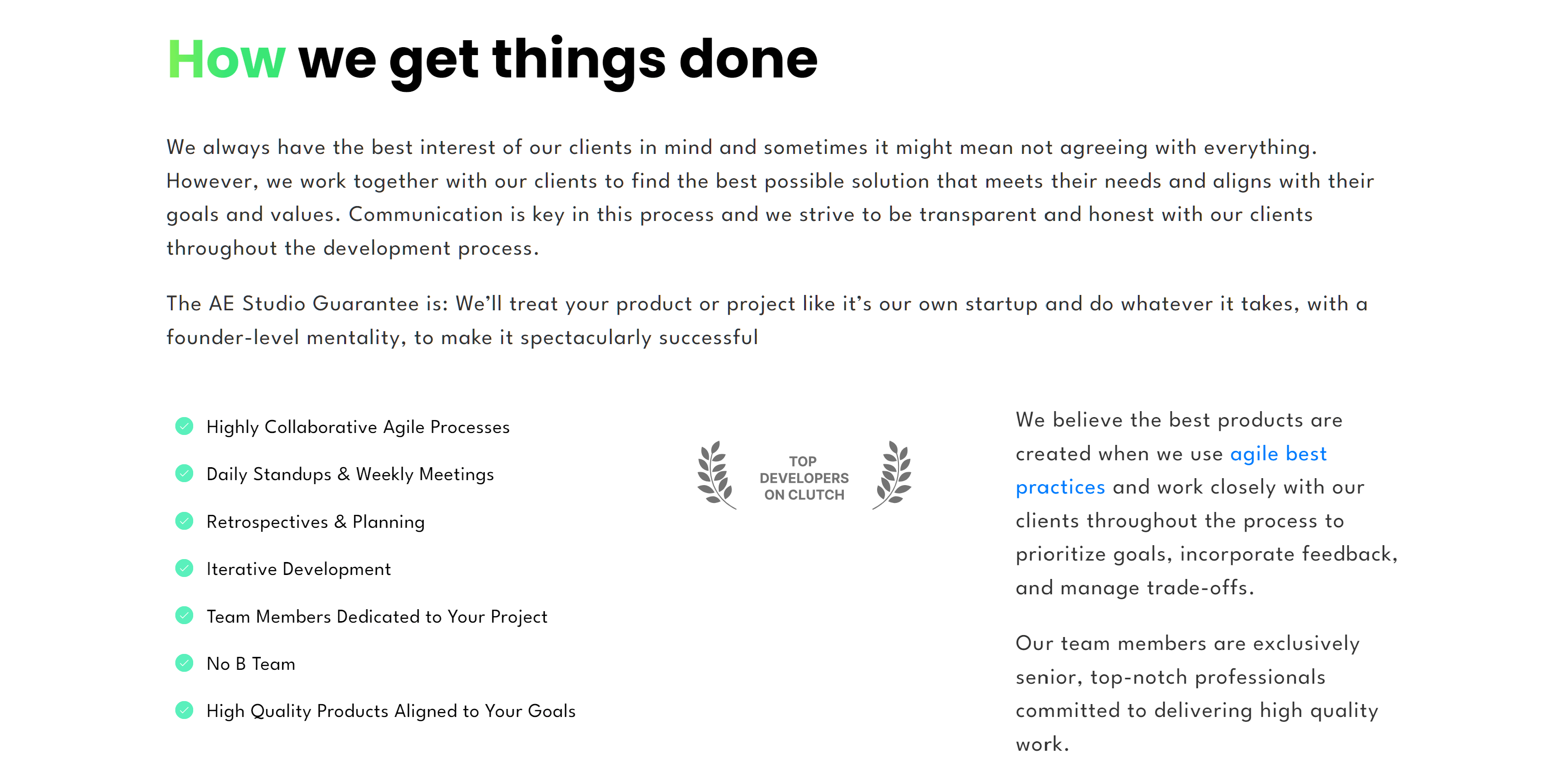Click the High Quality Products Aligned text
The height and width of the screenshot is (784, 1563).
pos(391,711)
